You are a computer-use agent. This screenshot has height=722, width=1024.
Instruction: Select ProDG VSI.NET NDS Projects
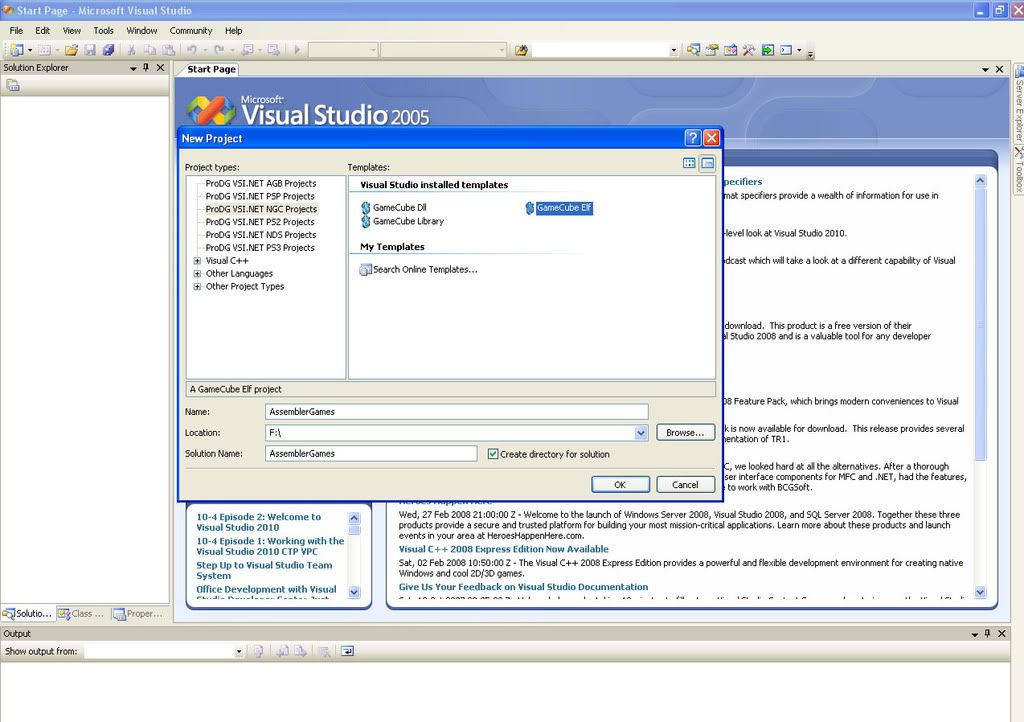[x=261, y=235]
